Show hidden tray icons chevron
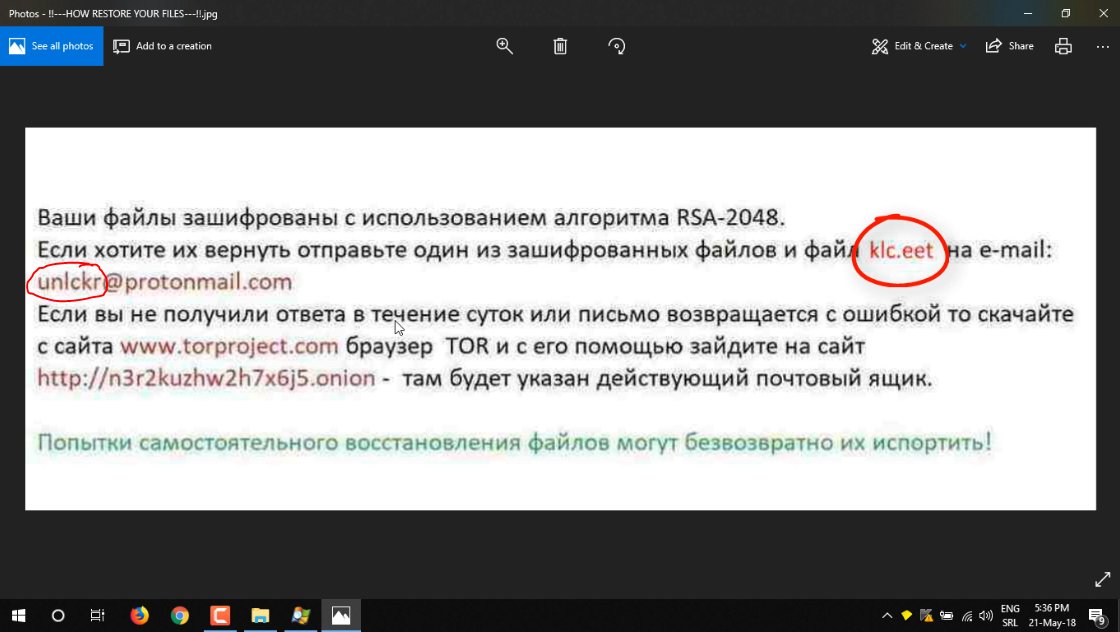The height and width of the screenshot is (632, 1120). point(886,616)
